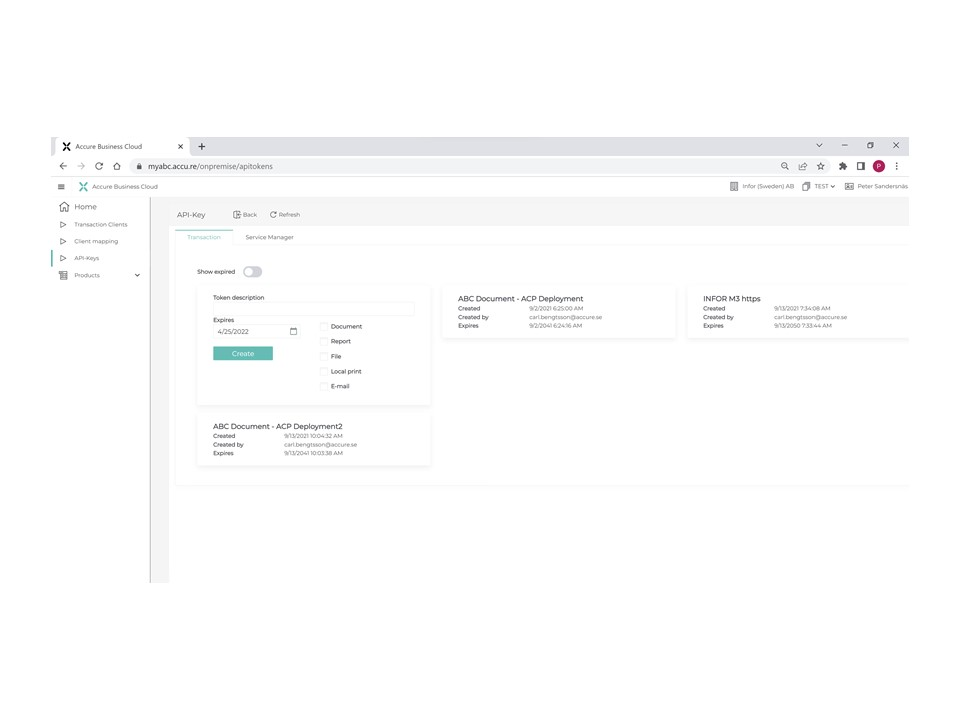Select the Transaction tab
The height and width of the screenshot is (720, 960).
pyautogui.click(x=203, y=237)
